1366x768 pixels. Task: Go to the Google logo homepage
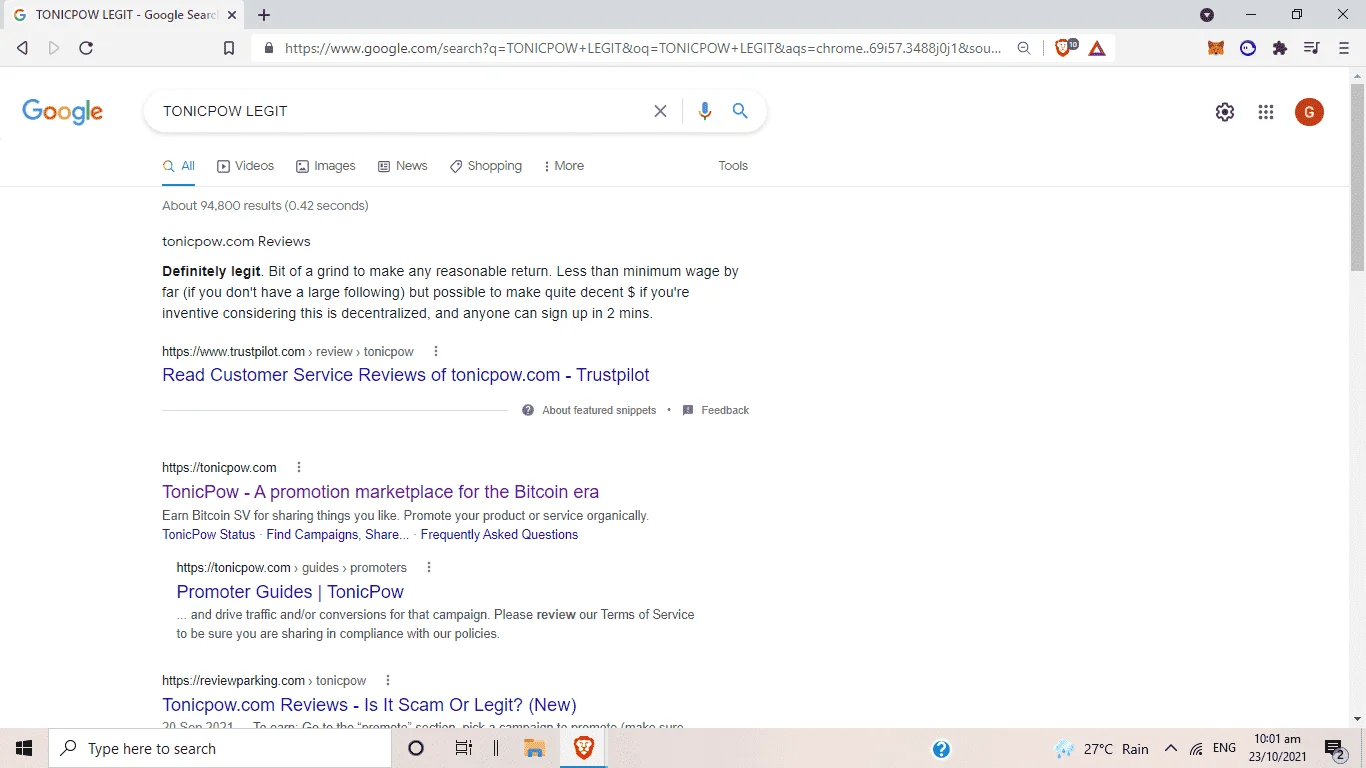coord(63,112)
